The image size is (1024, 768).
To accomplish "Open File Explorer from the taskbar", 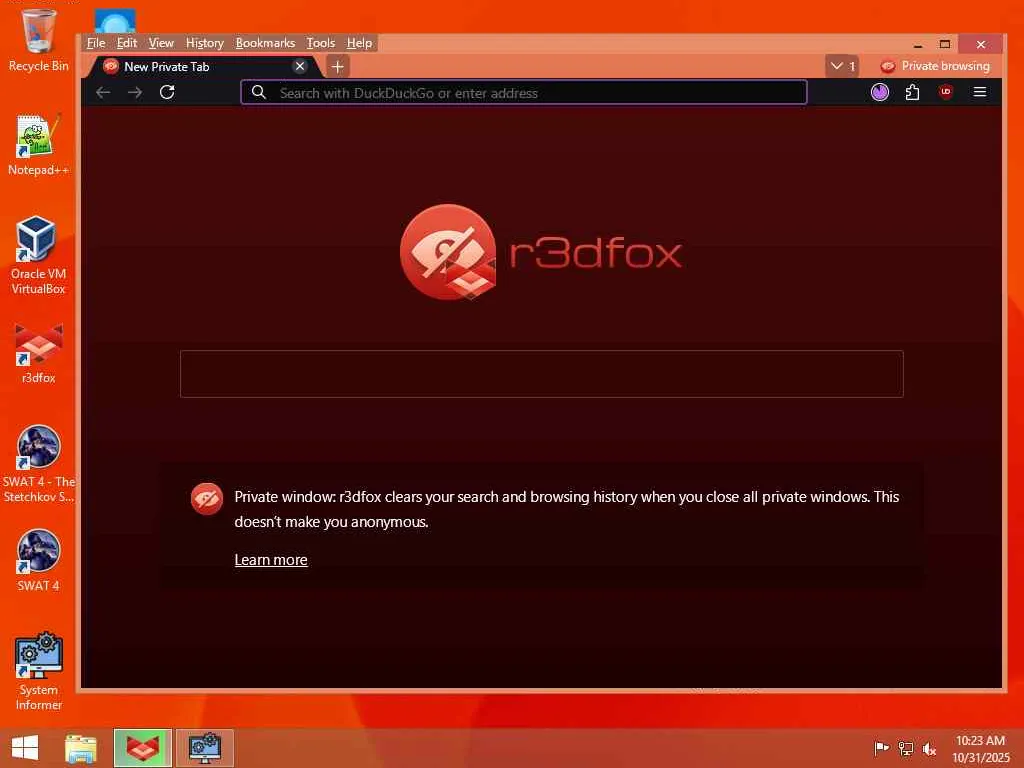I will click(x=81, y=748).
